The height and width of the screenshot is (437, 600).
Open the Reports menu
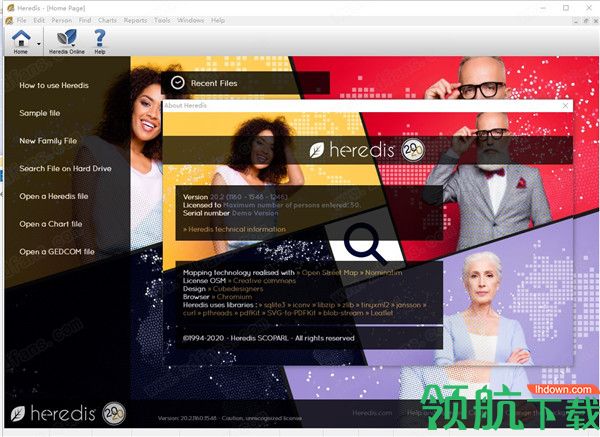[x=135, y=20]
